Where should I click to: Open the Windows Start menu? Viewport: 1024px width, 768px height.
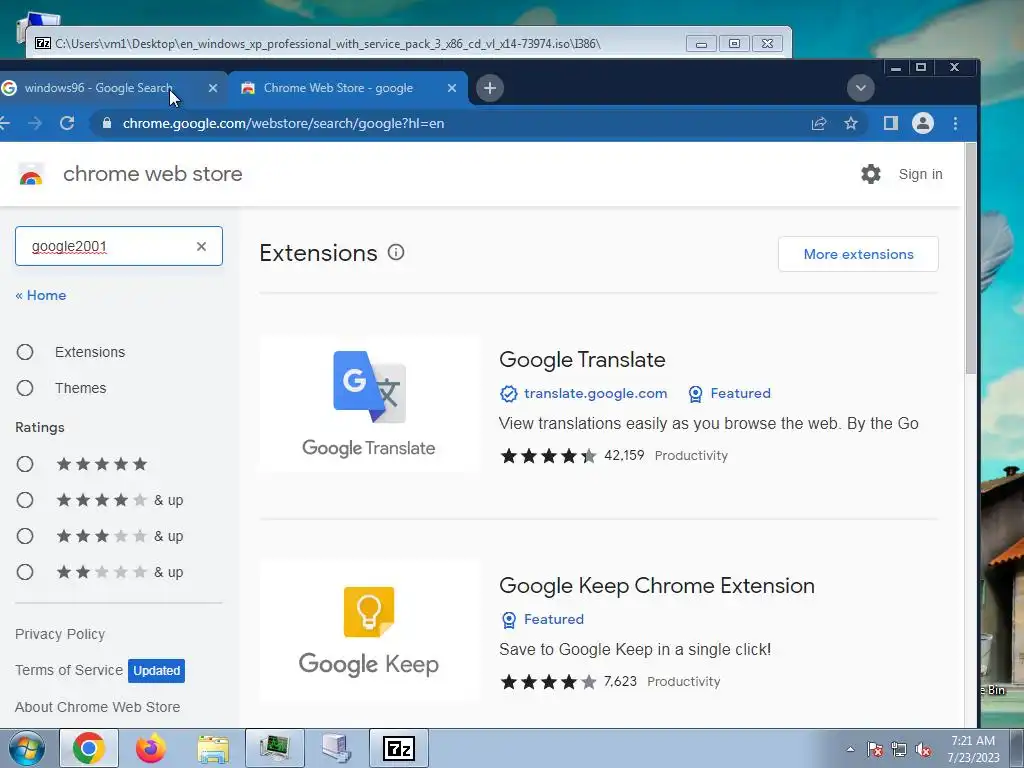[x=27, y=748]
